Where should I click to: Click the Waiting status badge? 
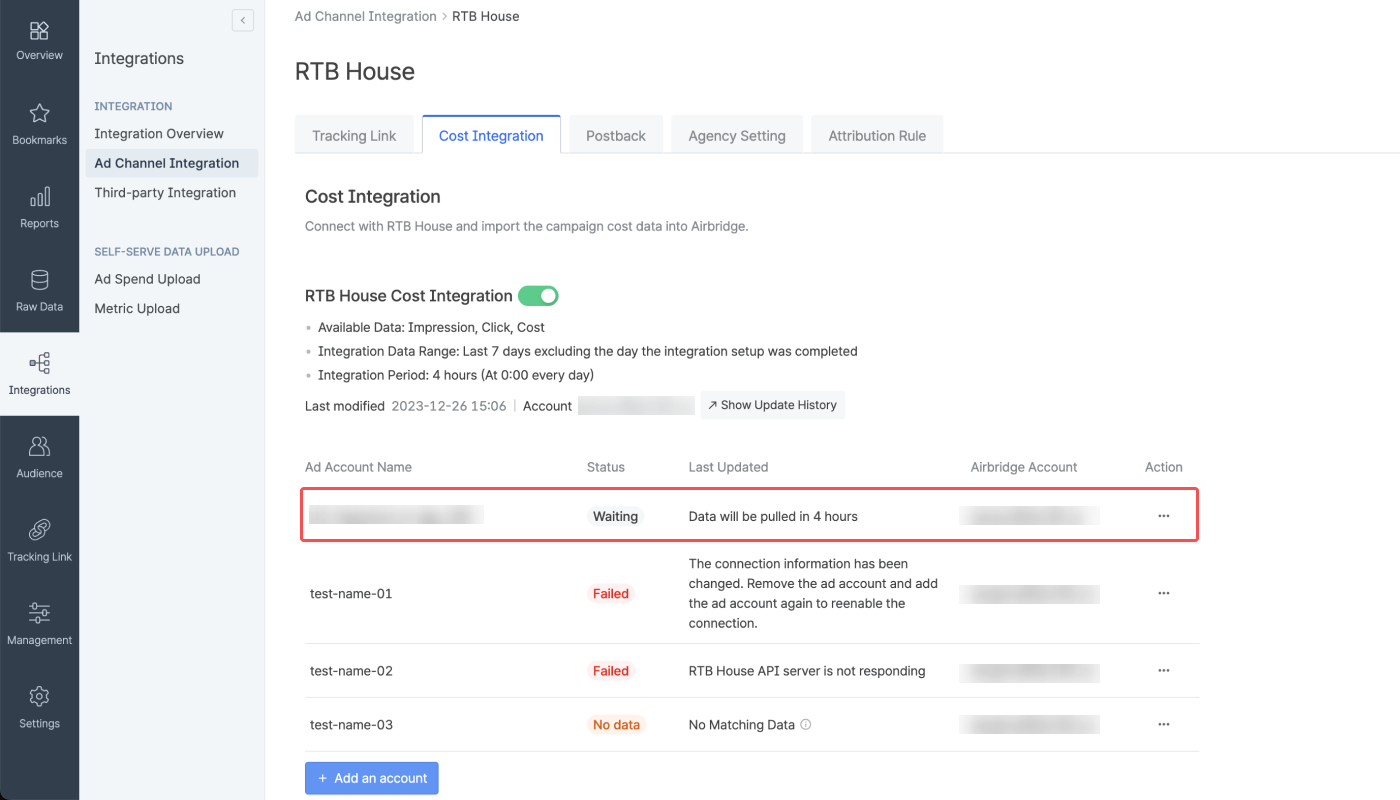(615, 516)
